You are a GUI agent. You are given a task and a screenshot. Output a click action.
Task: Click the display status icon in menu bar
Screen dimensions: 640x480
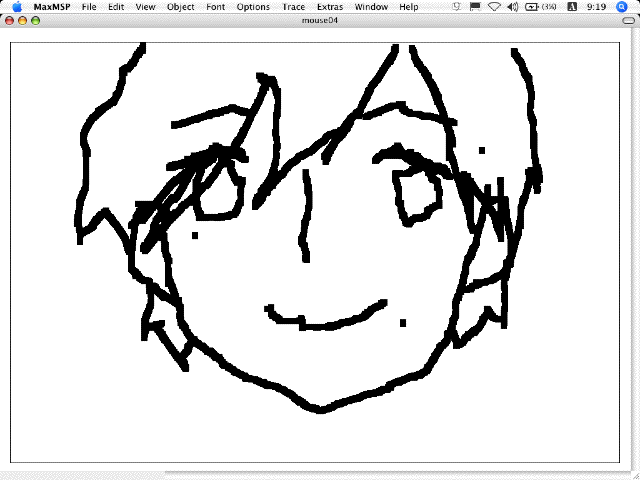pos(475,7)
